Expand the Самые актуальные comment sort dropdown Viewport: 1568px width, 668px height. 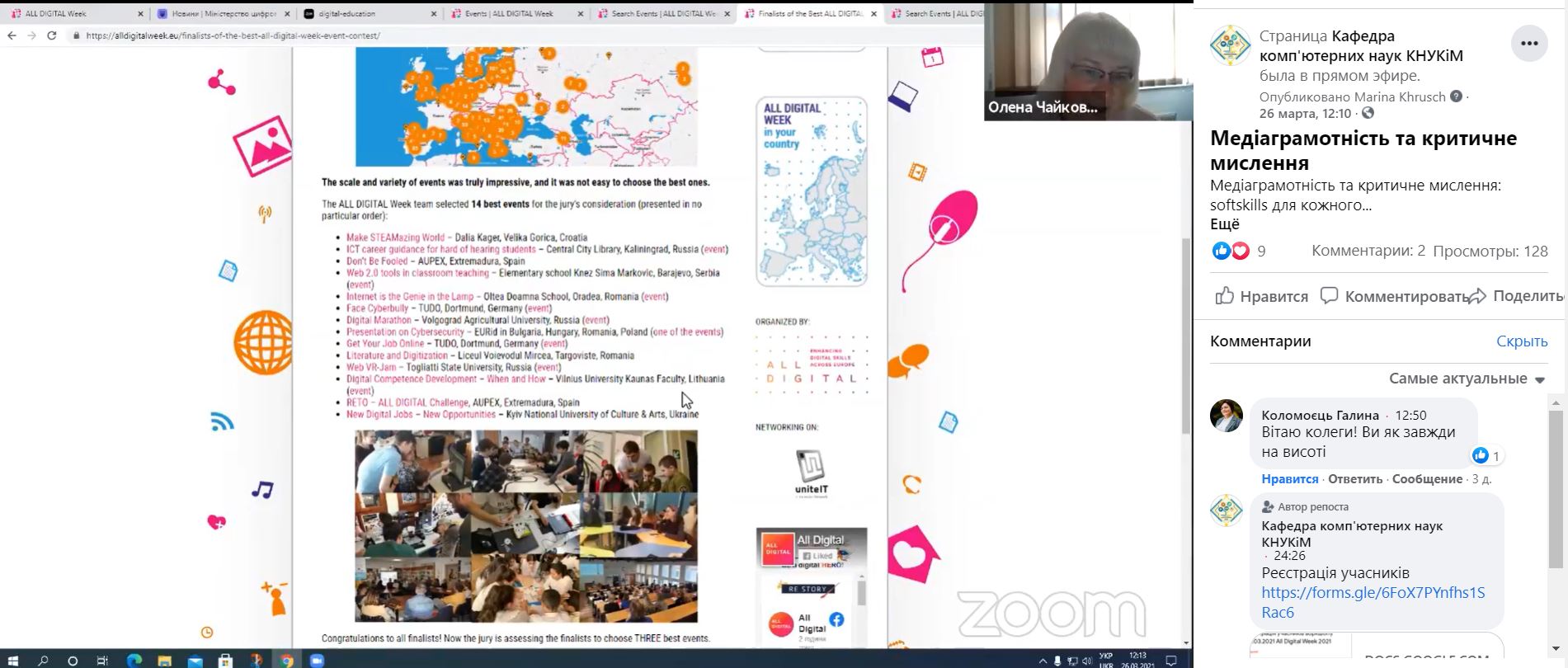(x=1467, y=379)
